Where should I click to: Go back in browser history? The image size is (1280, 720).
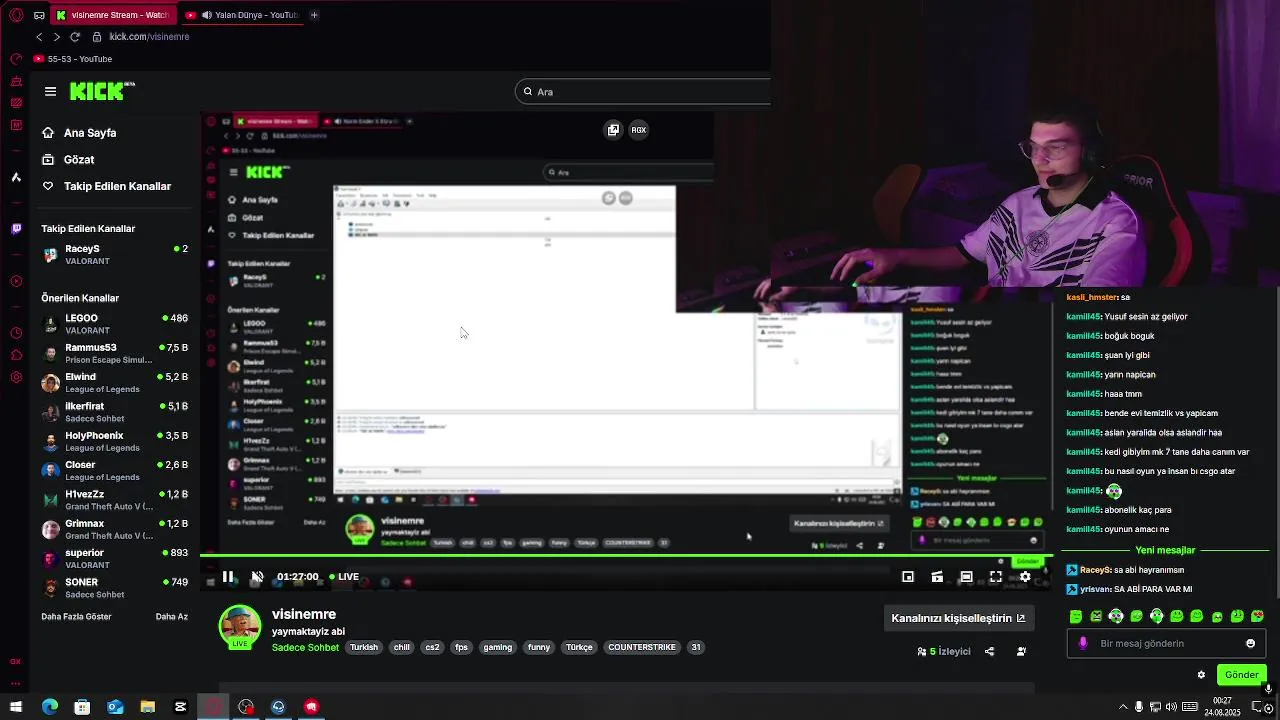coord(39,37)
